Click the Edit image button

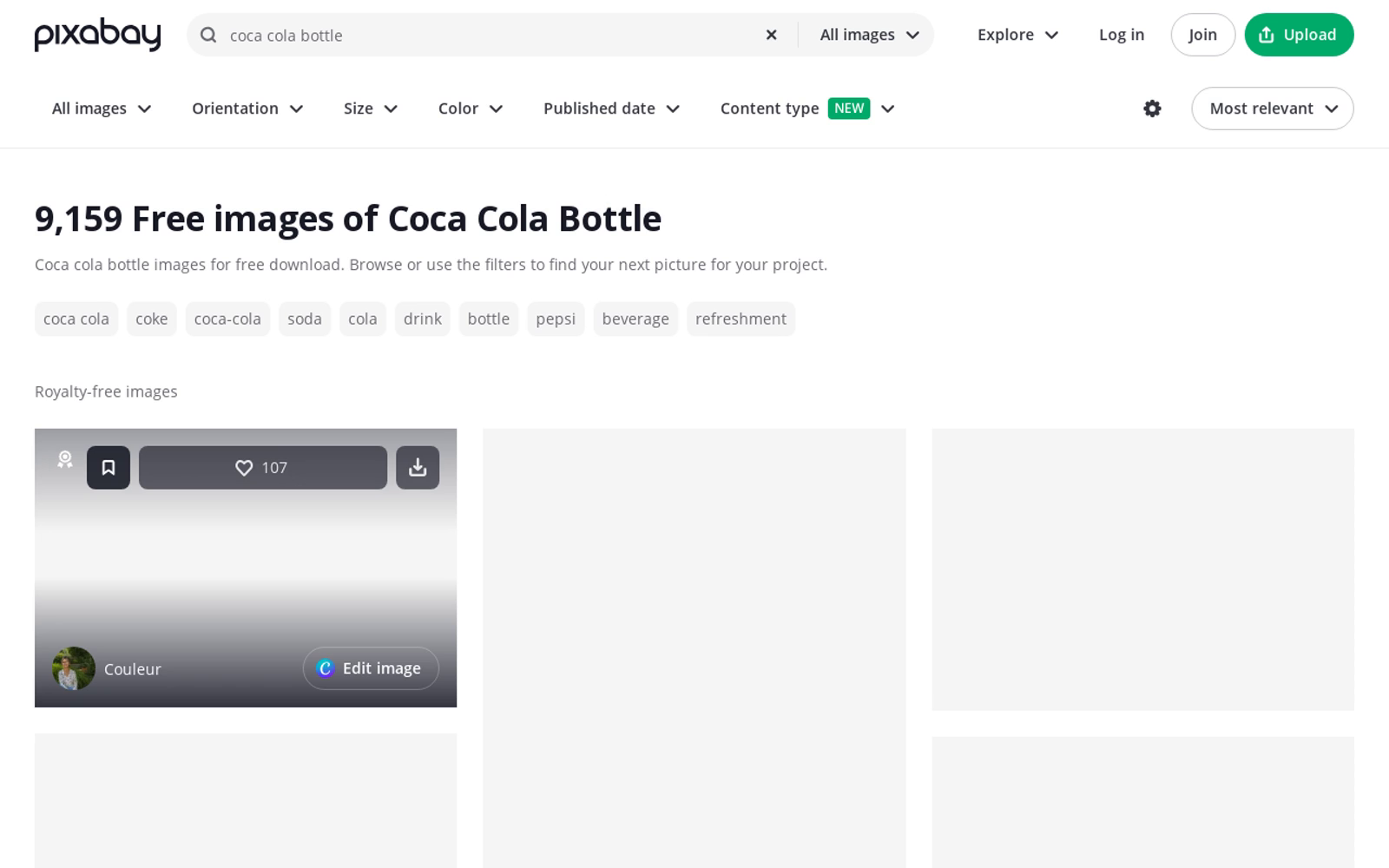pyautogui.click(x=371, y=668)
